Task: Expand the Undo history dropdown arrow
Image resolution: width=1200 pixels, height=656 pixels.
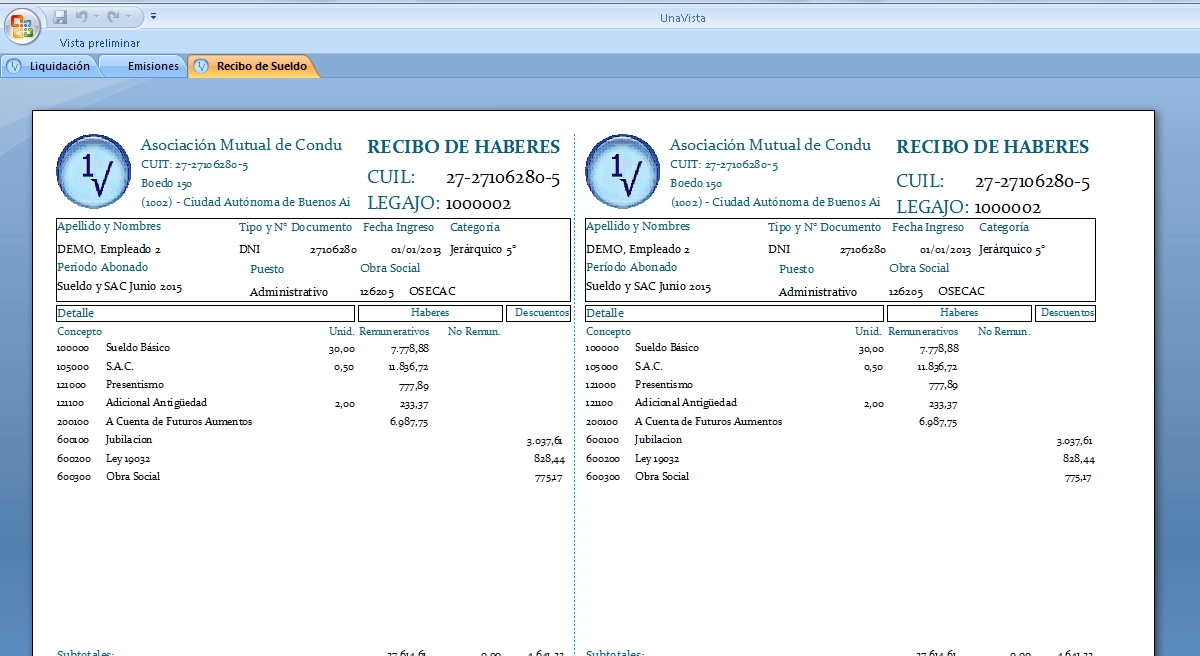Action: coord(96,17)
